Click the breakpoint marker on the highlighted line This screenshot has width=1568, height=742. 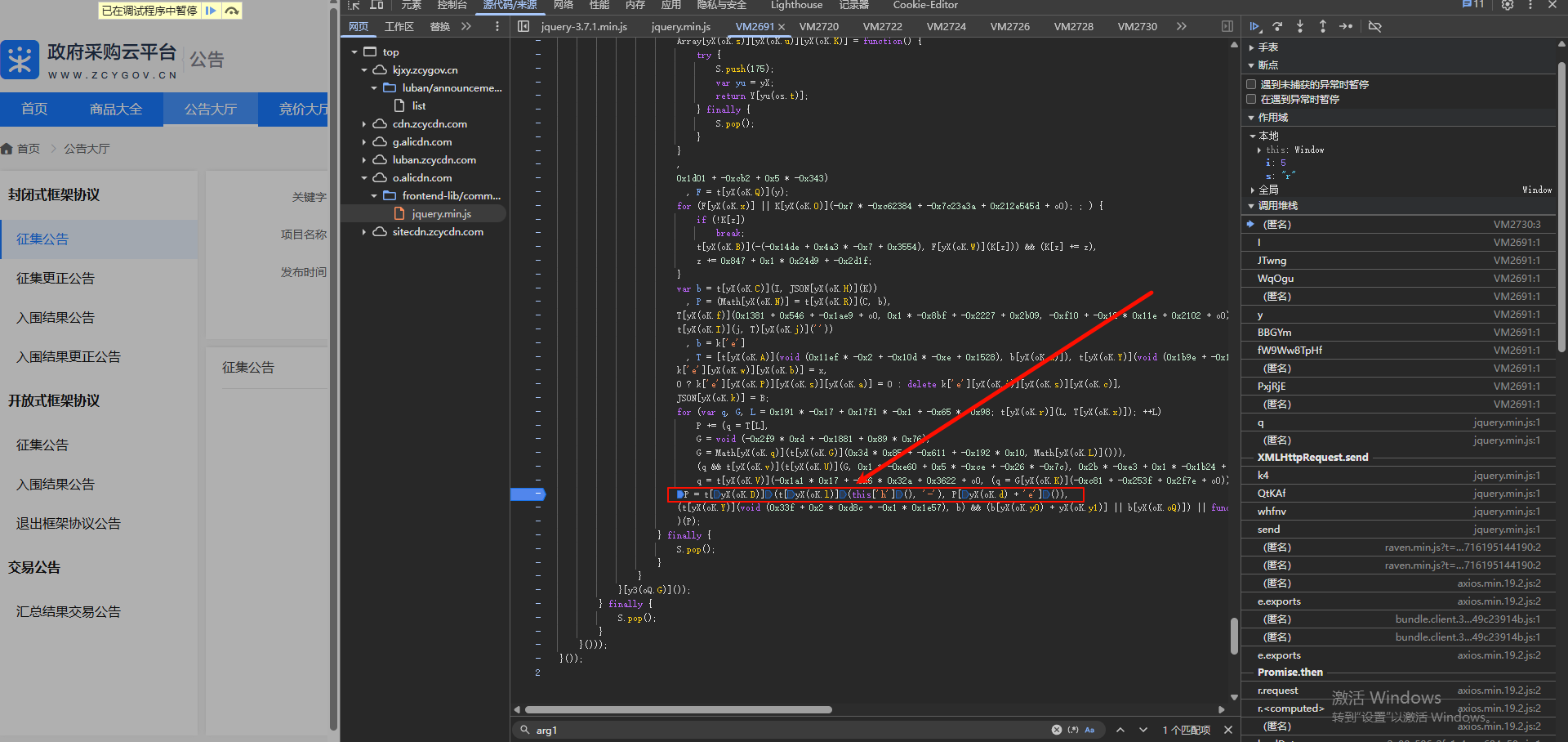coord(527,494)
